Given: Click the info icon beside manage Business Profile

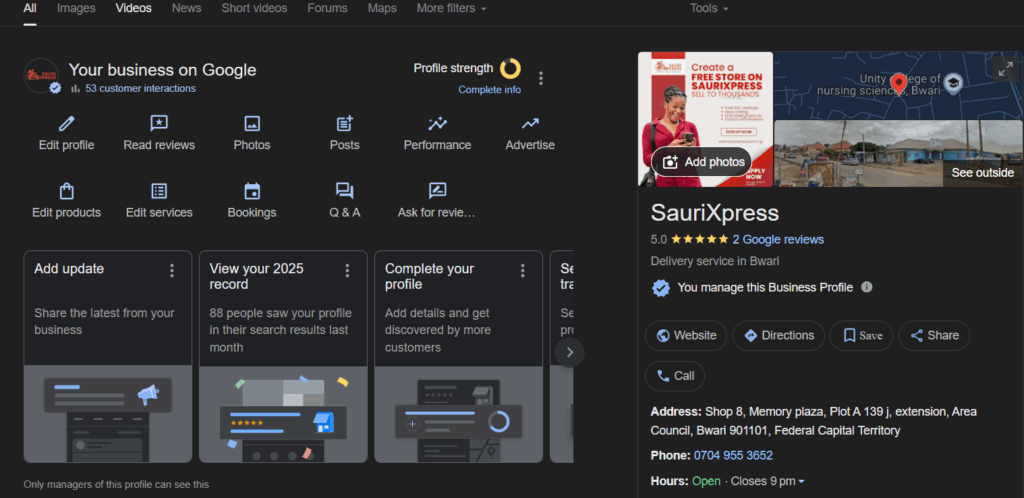Looking at the screenshot, I should click(x=867, y=287).
